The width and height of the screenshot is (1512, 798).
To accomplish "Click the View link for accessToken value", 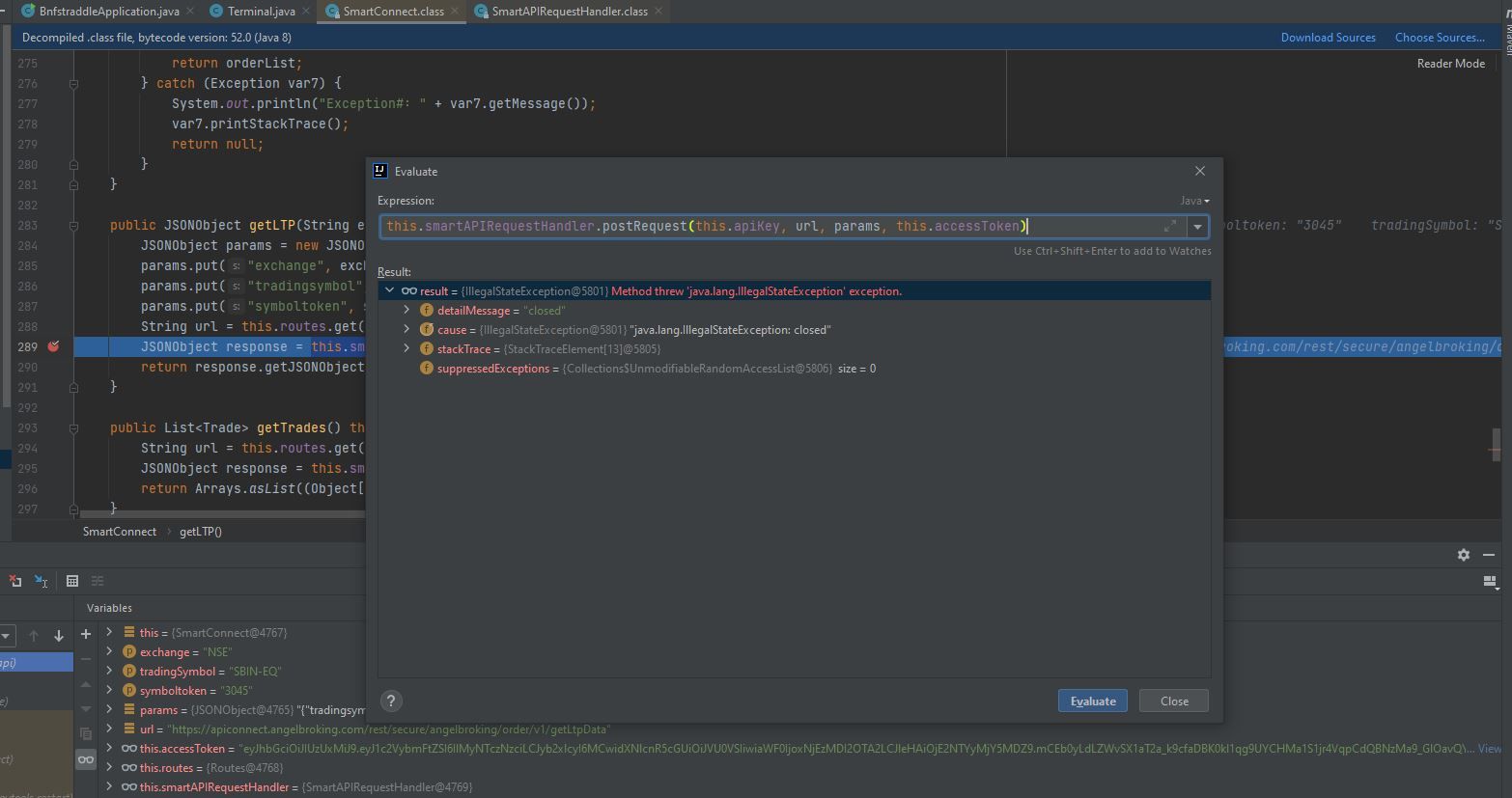I will tap(1489, 749).
